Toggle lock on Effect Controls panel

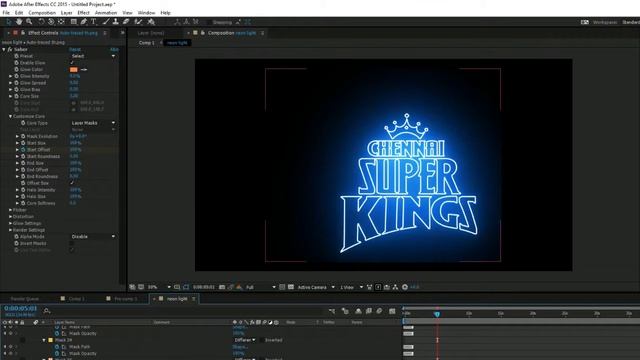(x=23, y=33)
